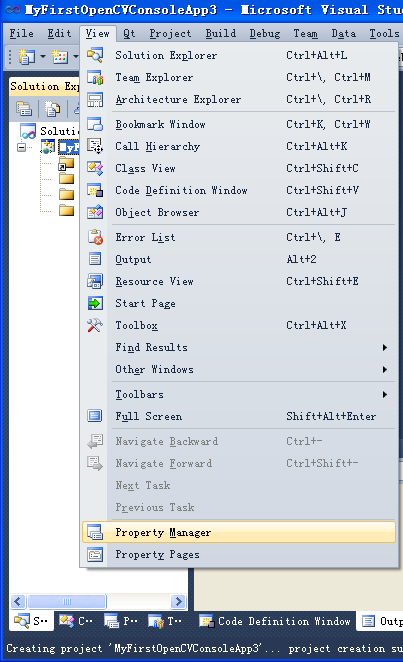
Task: Open the Build menu
Action: click(x=221, y=33)
